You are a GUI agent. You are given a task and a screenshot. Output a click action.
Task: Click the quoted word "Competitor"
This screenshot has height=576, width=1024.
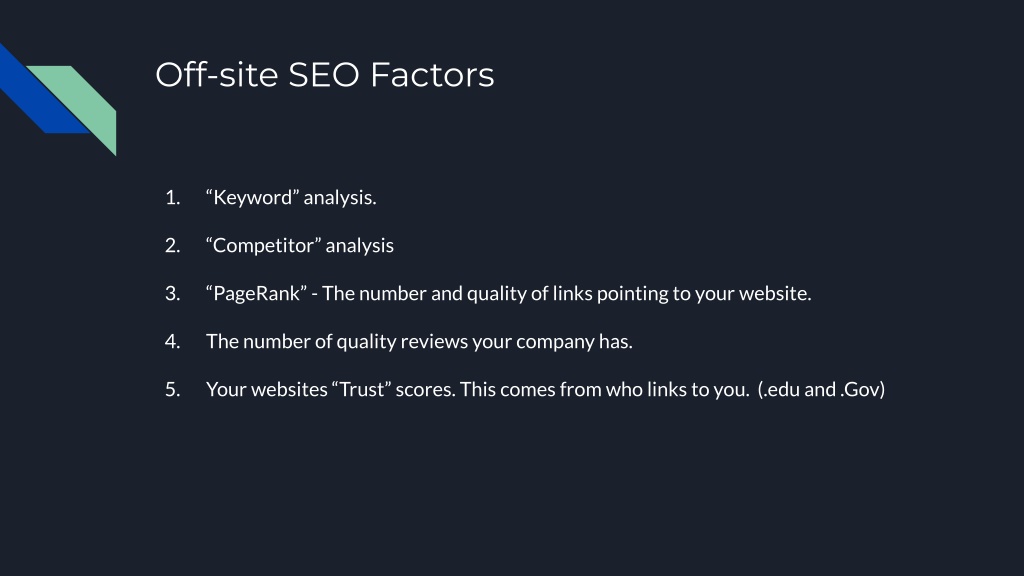[x=263, y=246]
